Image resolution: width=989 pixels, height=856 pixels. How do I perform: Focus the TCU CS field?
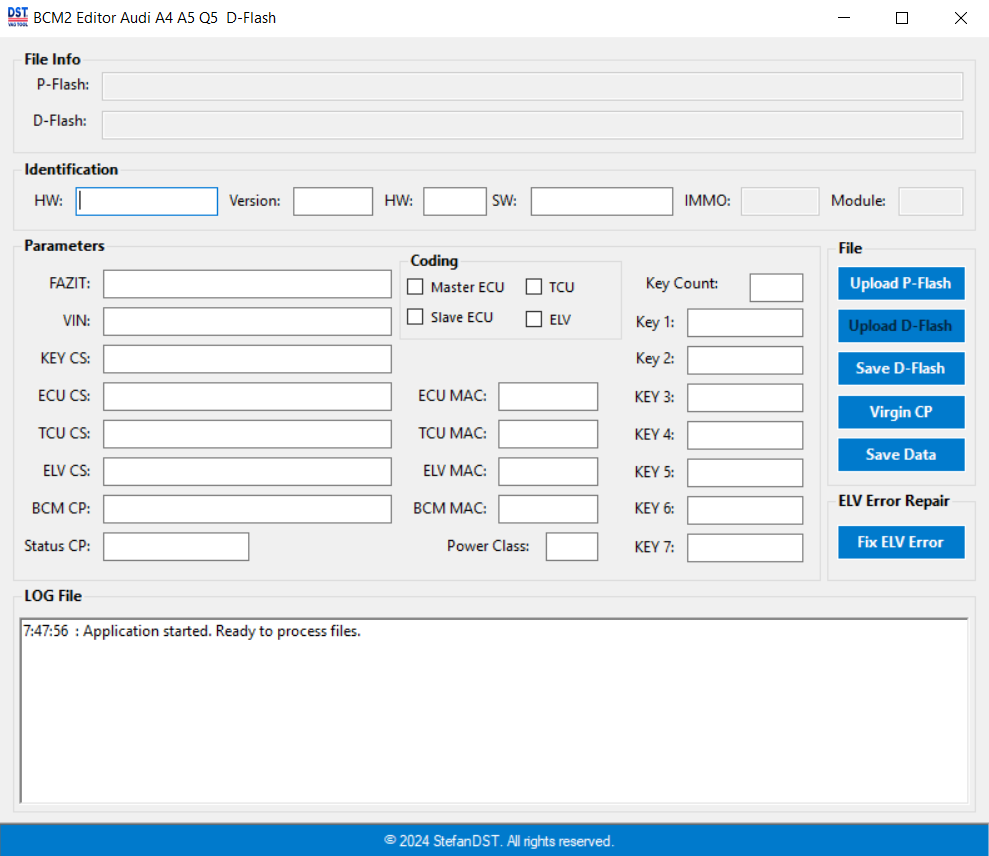pyautogui.click(x=247, y=434)
